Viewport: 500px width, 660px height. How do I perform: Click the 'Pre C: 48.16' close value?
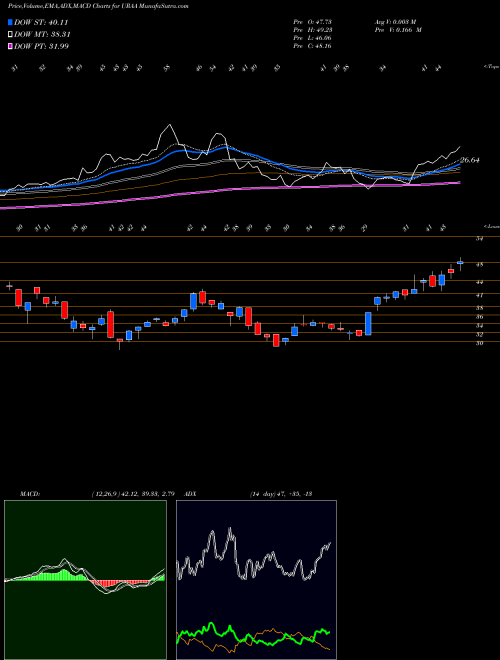pos(313,46)
